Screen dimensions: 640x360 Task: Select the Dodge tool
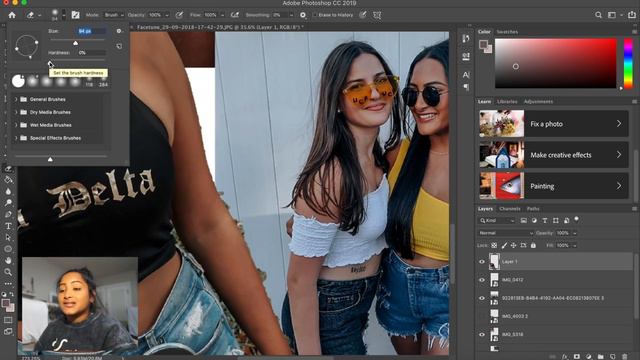8,203
